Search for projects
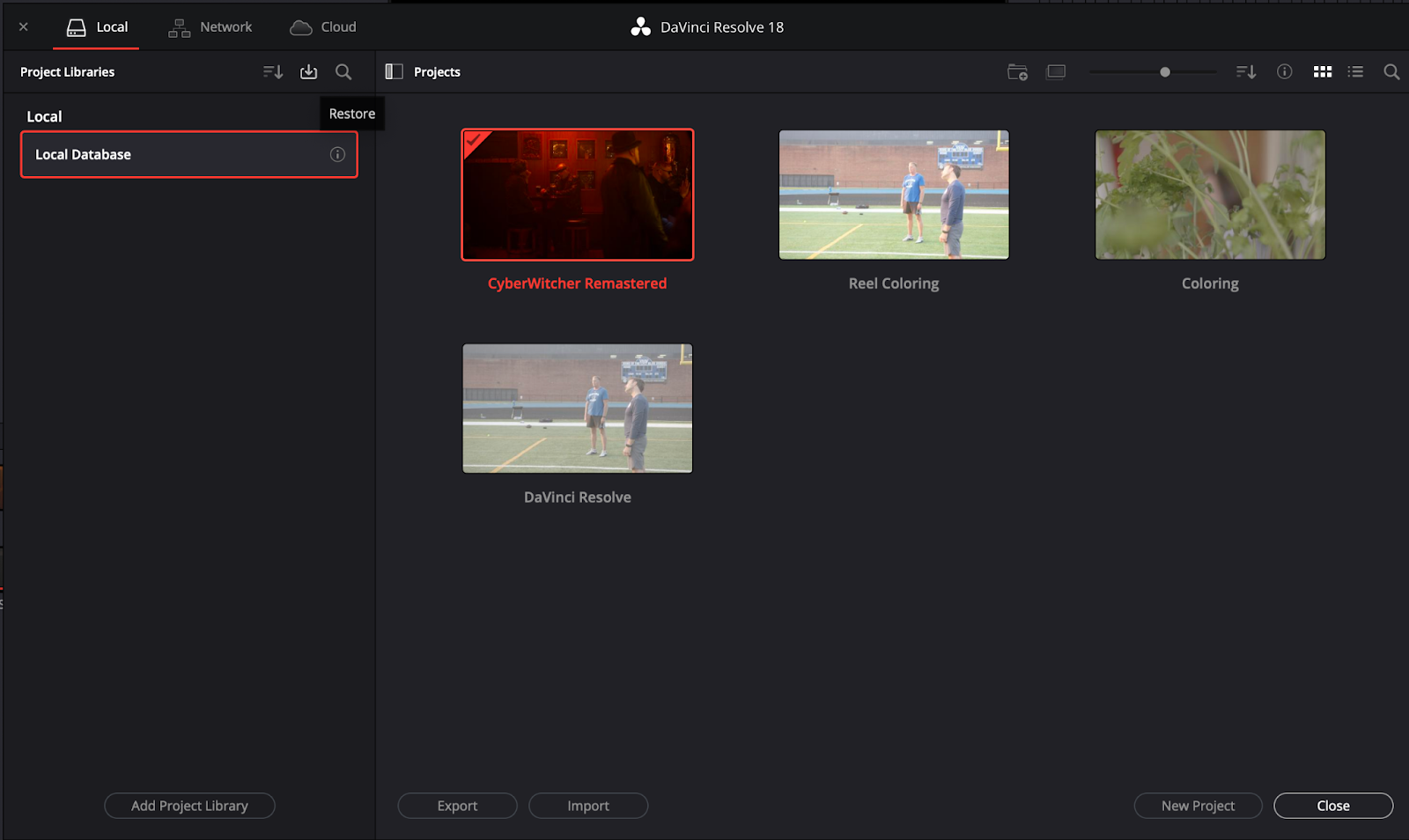 [x=1391, y=71]
